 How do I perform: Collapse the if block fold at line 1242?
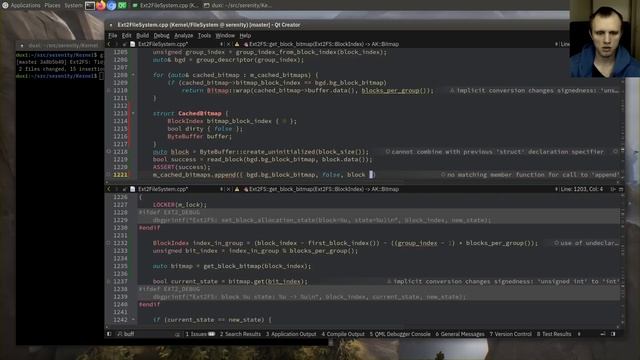[133, 320]
